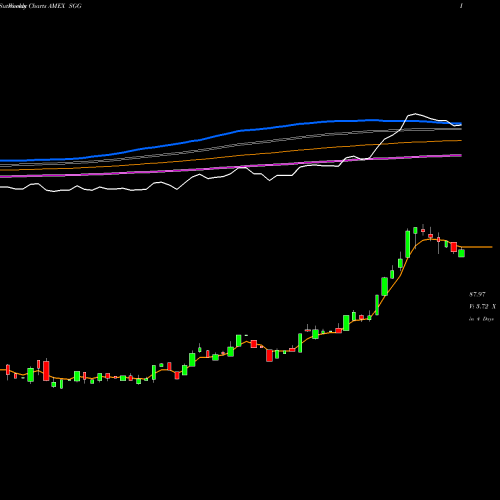Select the last green candle at chart's right end

[x=461, y=253]
